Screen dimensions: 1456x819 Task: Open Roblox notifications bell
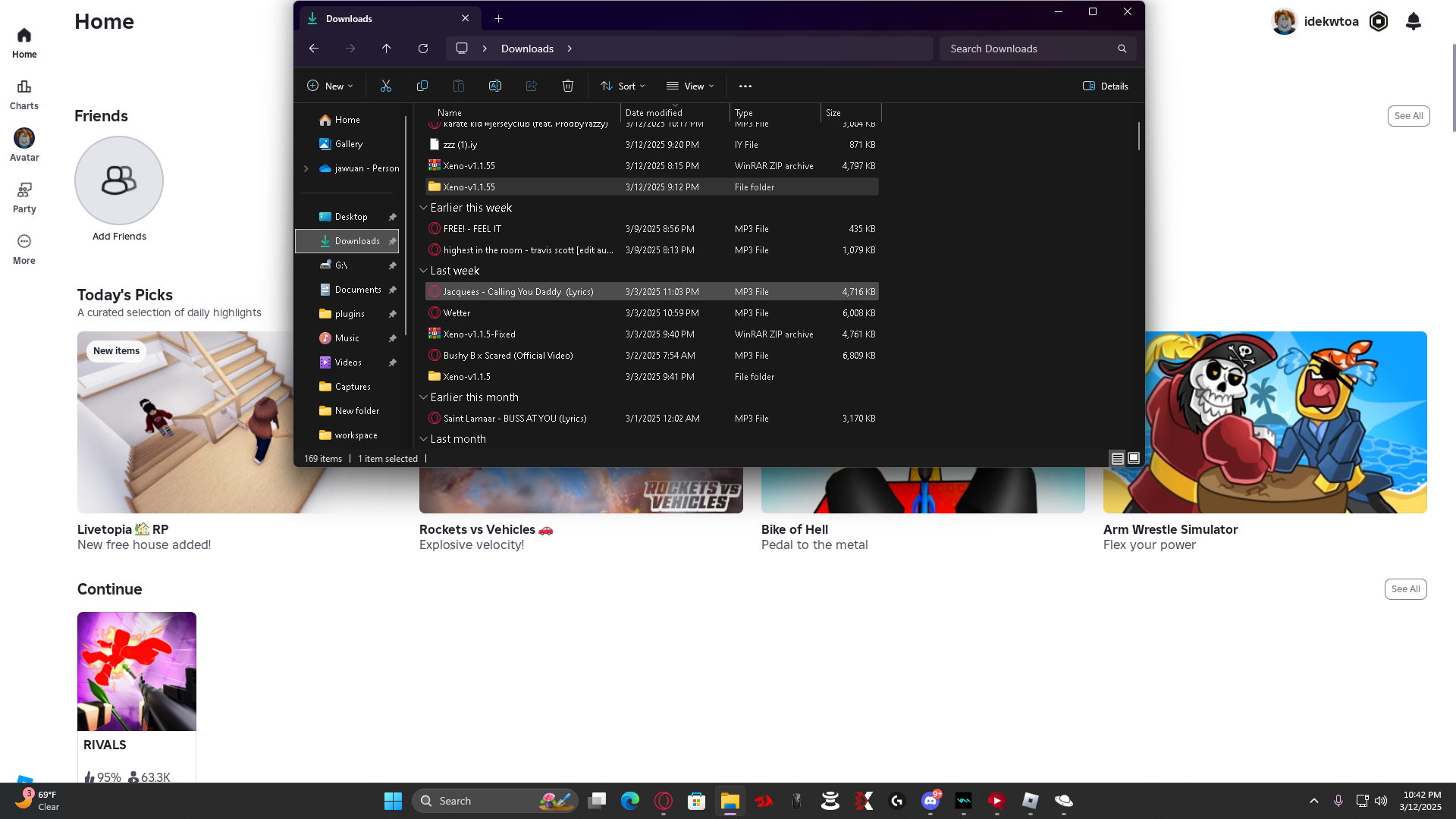tap(1414, 21)
